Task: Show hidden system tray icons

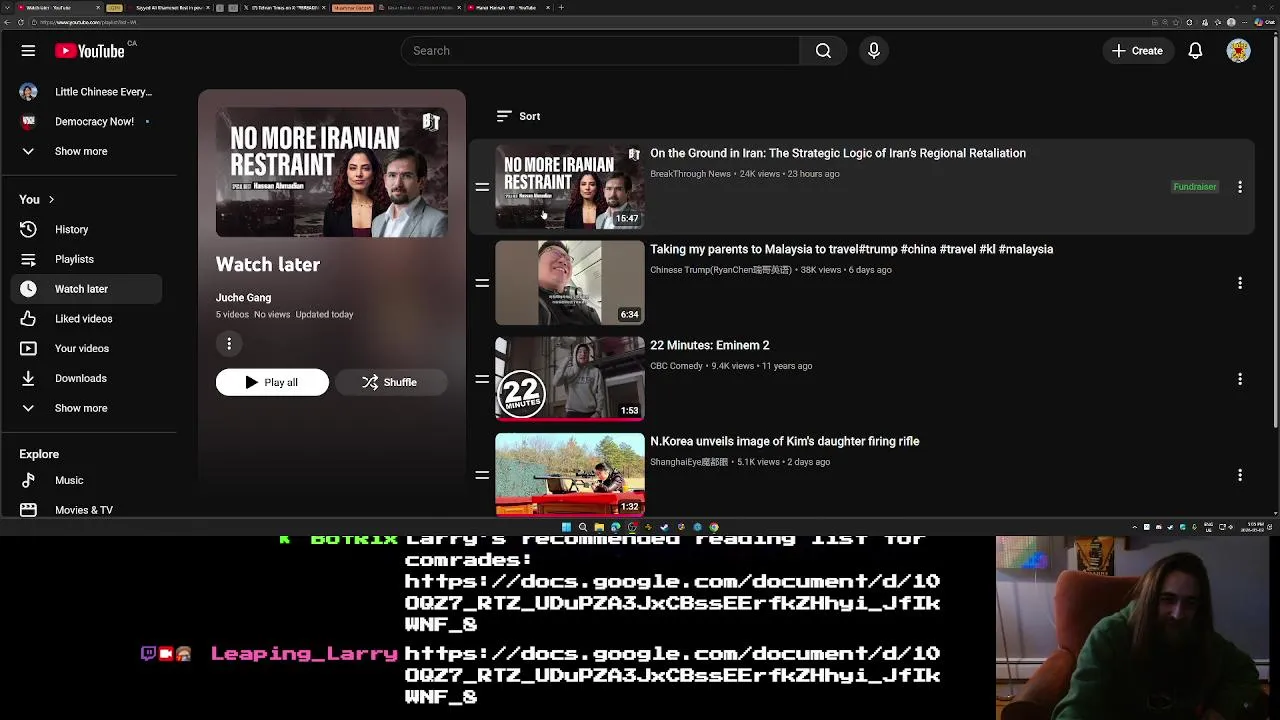Action: [1135, 527]
